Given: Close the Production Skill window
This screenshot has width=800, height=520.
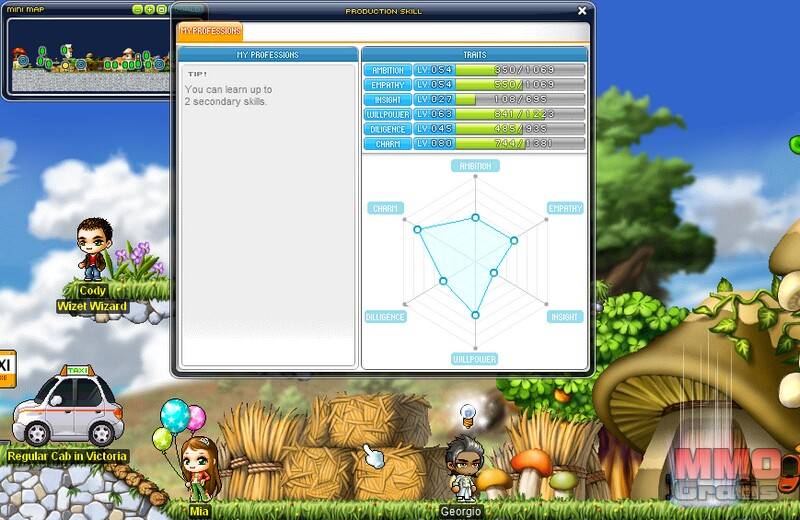Looking at the screenshot, I should coord(582,11).
